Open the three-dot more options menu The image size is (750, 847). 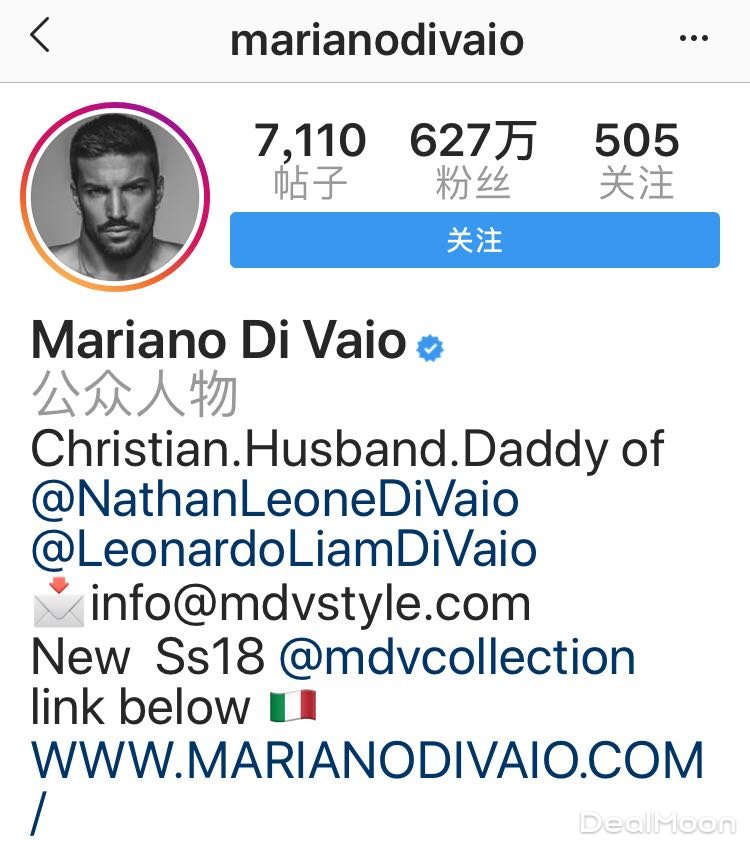click(694, 38)
